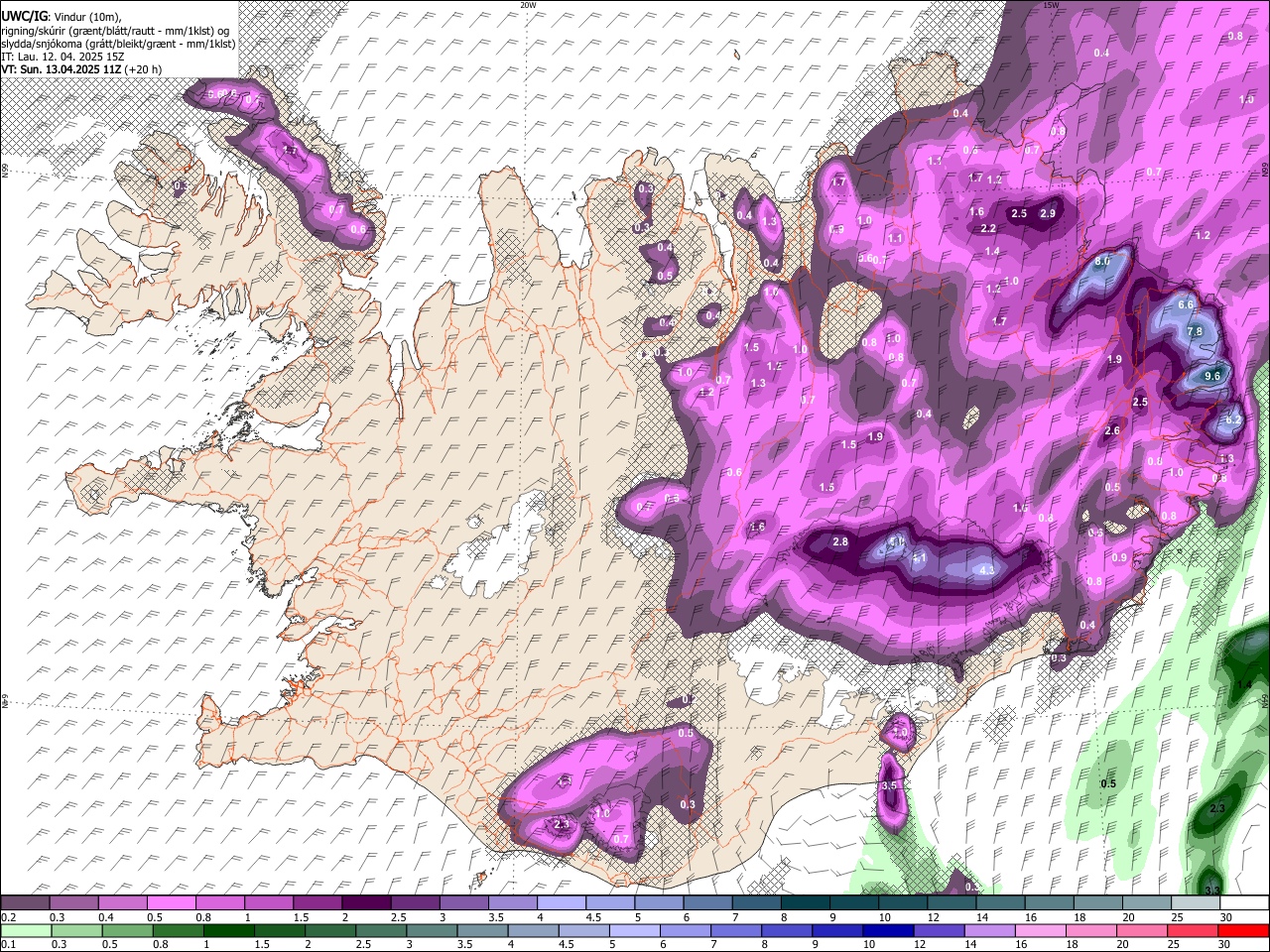Screen dimensions: 1270x952
Task: Click the 'VT: Sun. 13.04.2025 11Z' valid time
Action: pyautogui.click(x=61, y=70)
